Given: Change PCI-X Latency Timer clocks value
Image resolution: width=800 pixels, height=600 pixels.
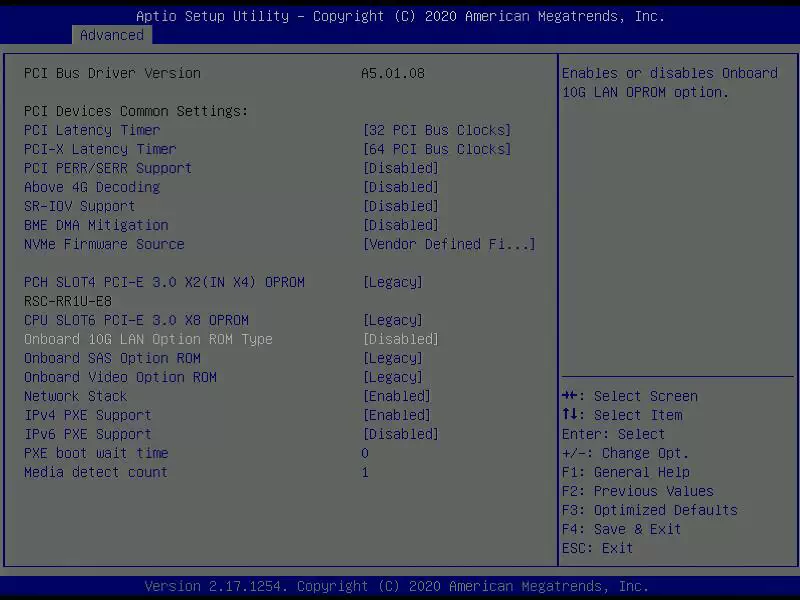Looking at the screenshot, I should pos(437,149).
